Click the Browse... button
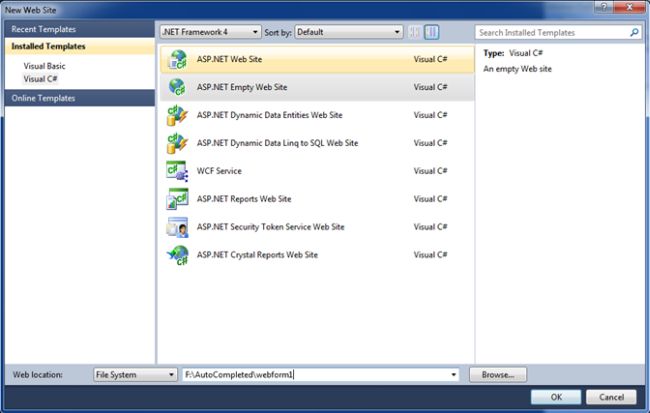The height and width of the screenshot is (413, 650). point(498,375)
